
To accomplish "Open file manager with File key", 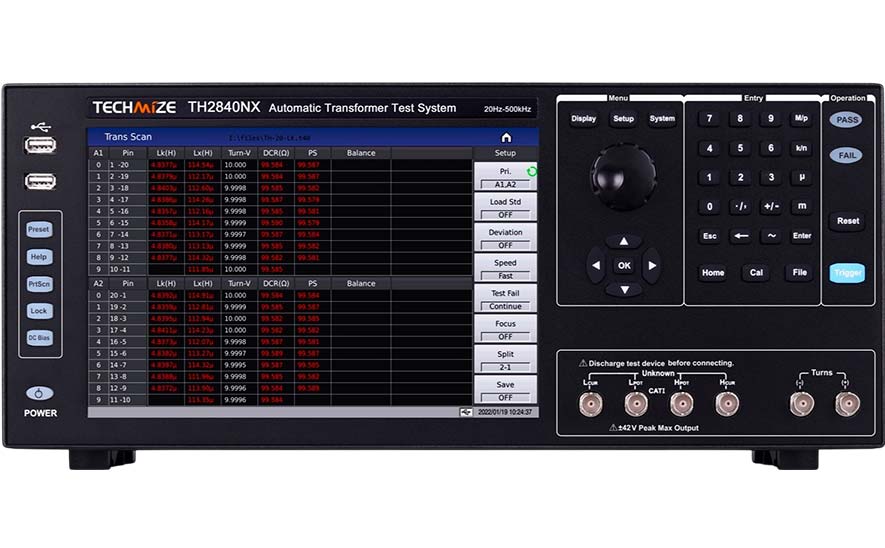I will click(x=799, y=273).
